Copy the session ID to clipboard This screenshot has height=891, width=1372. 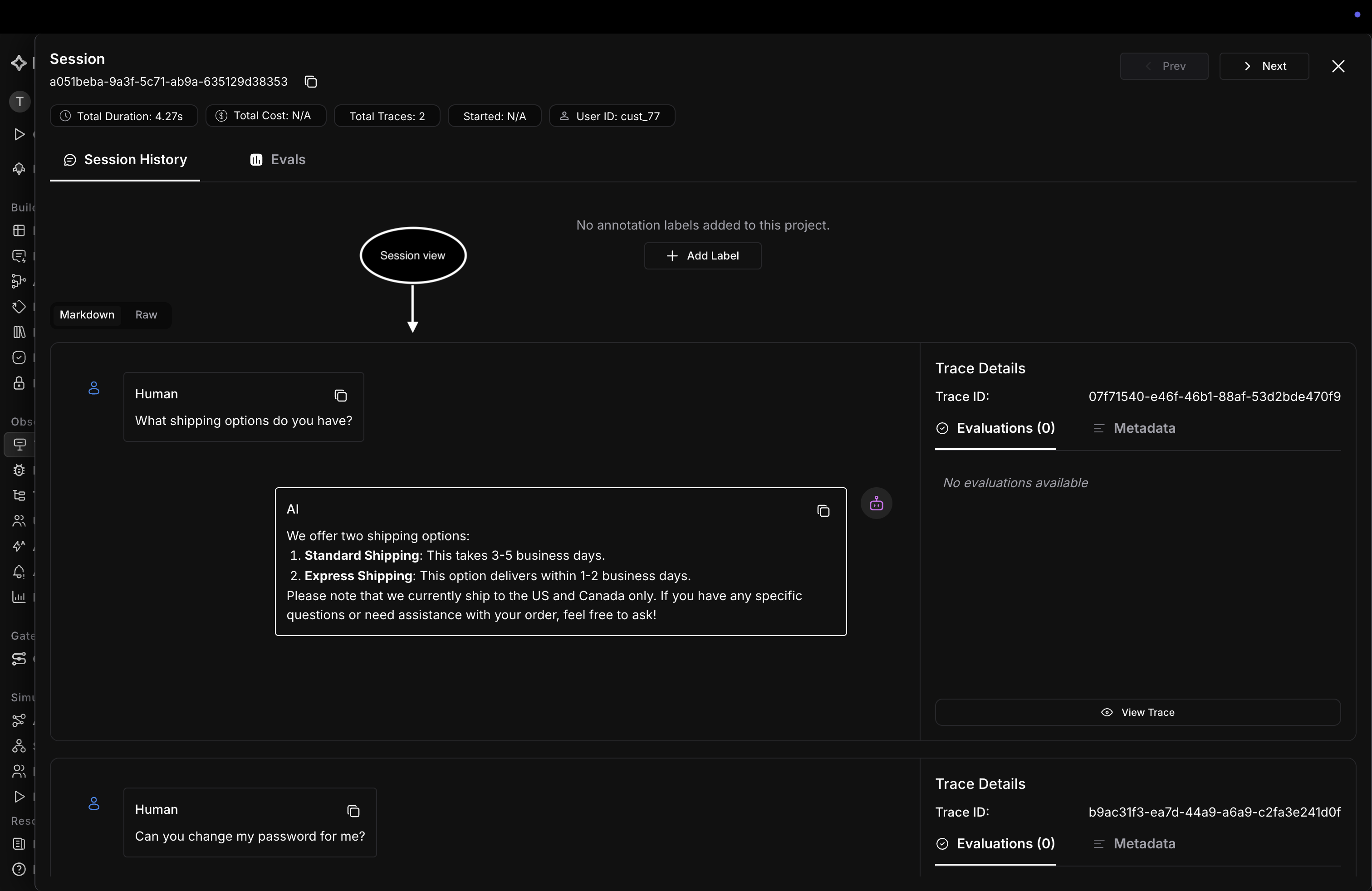311,82
